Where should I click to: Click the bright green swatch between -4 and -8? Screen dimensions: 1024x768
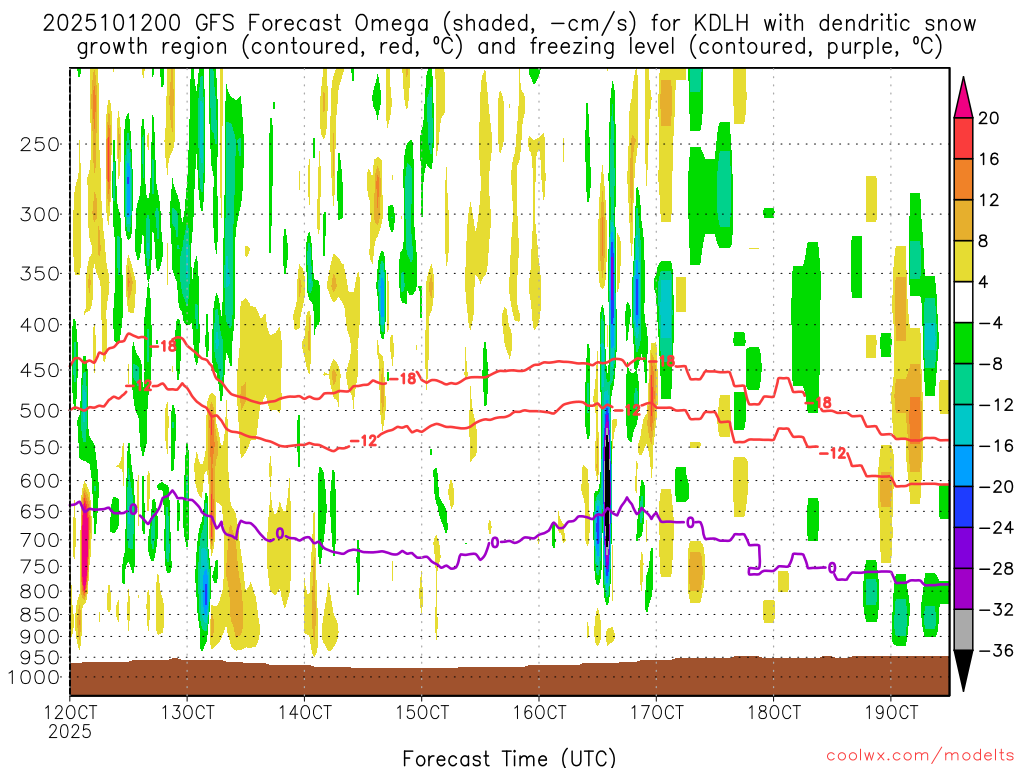[963, 344]
